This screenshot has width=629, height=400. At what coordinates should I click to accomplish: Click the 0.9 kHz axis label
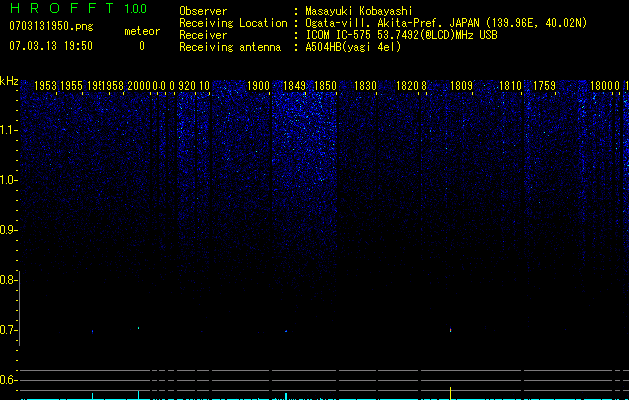[x=8, y=230]
